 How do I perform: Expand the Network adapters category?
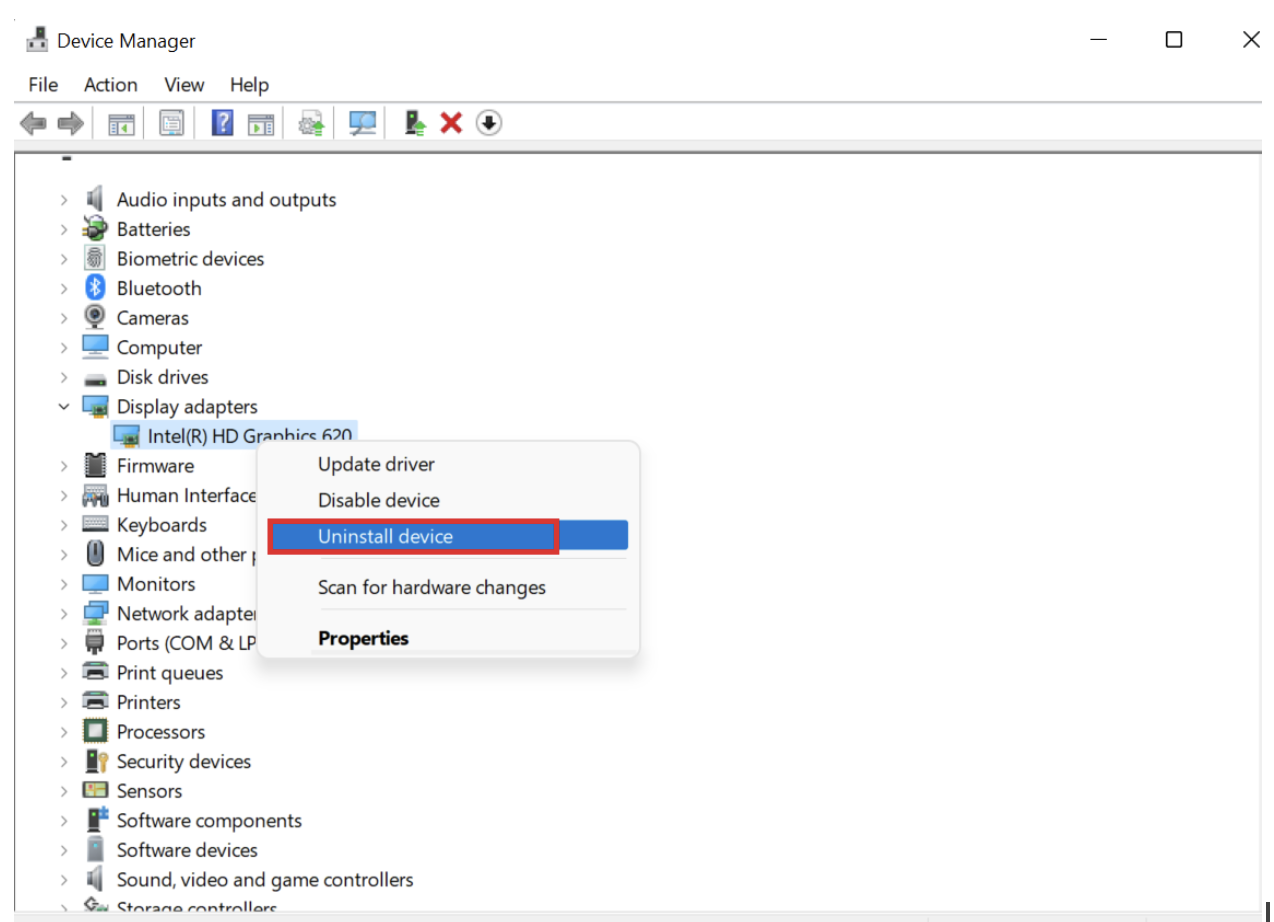[63, 613]
